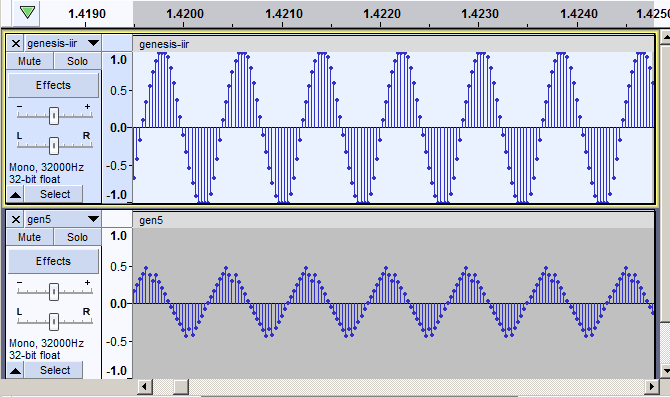The height and width of the screenshot is (397, 670).
Task: Collapse the gen5 track with up arrow
Action: 15,371
